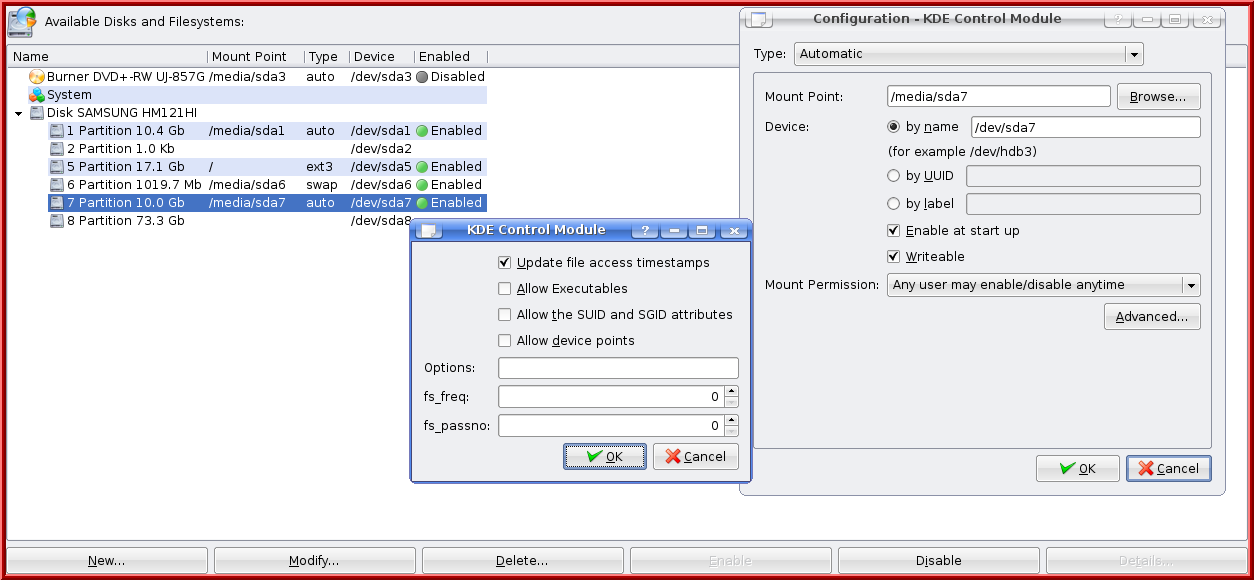Click the Mount Point input field
This screenshot has height=580, width=1254.
click(x=999, y=97)
